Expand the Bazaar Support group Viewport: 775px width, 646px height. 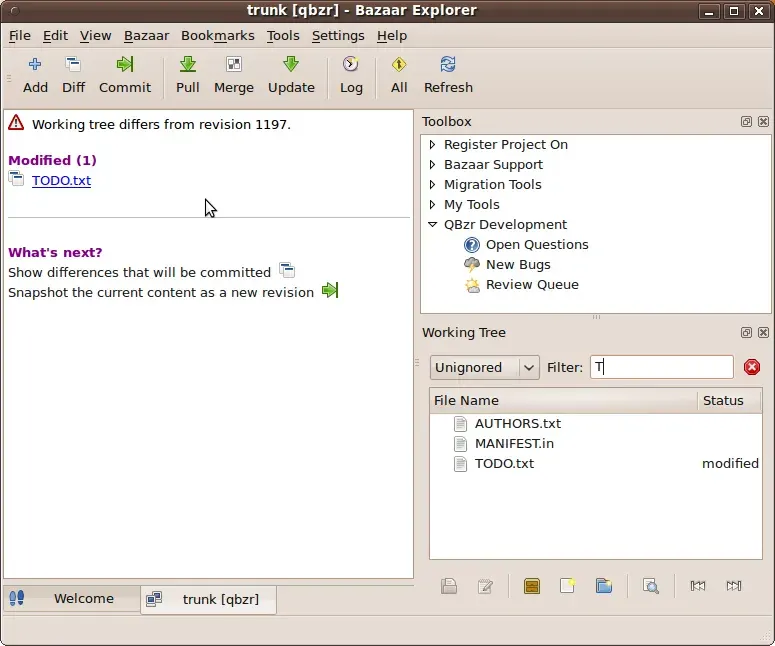pos(432,165)
